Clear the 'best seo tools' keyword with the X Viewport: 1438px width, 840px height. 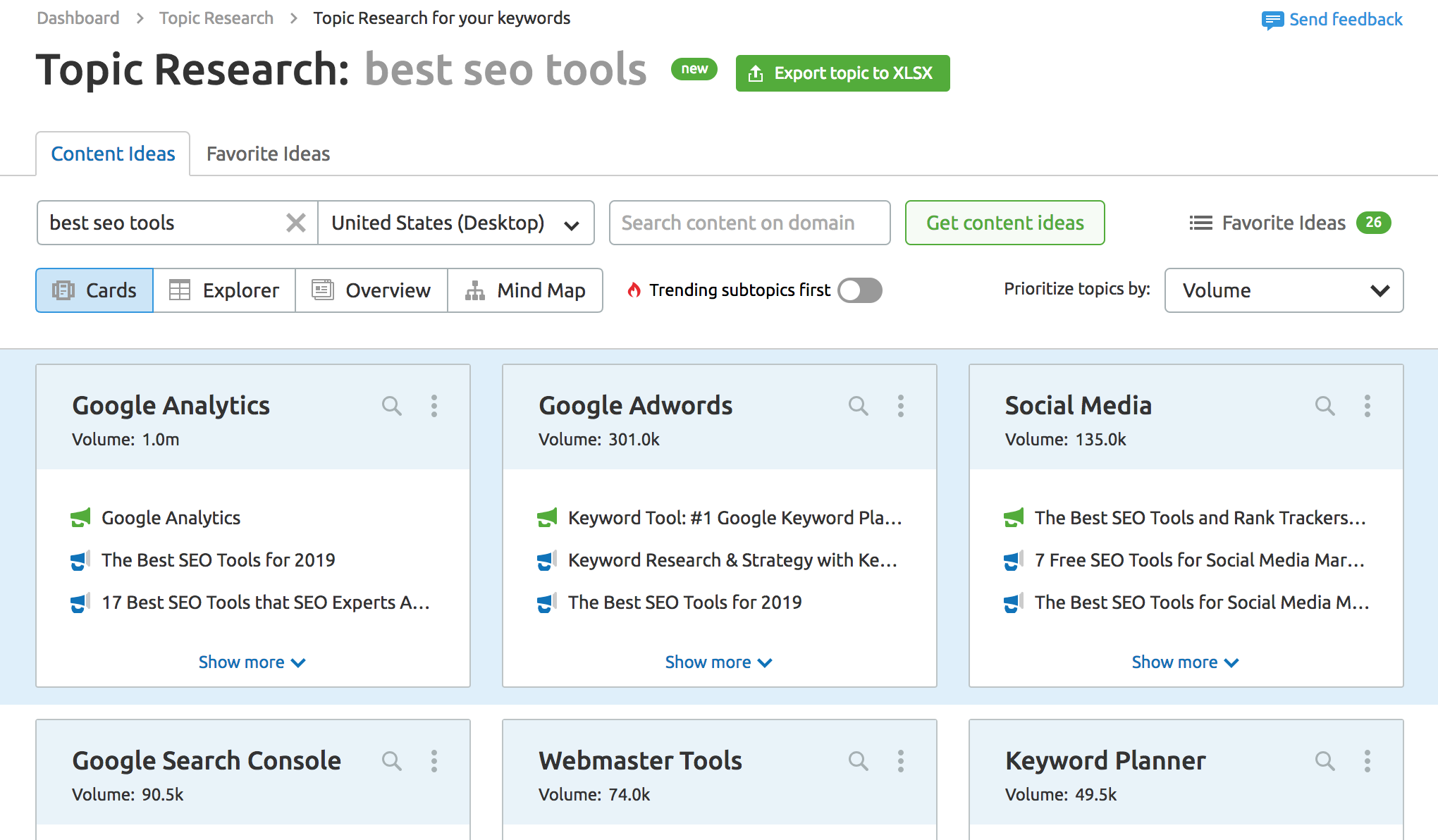tap(296, 223)
